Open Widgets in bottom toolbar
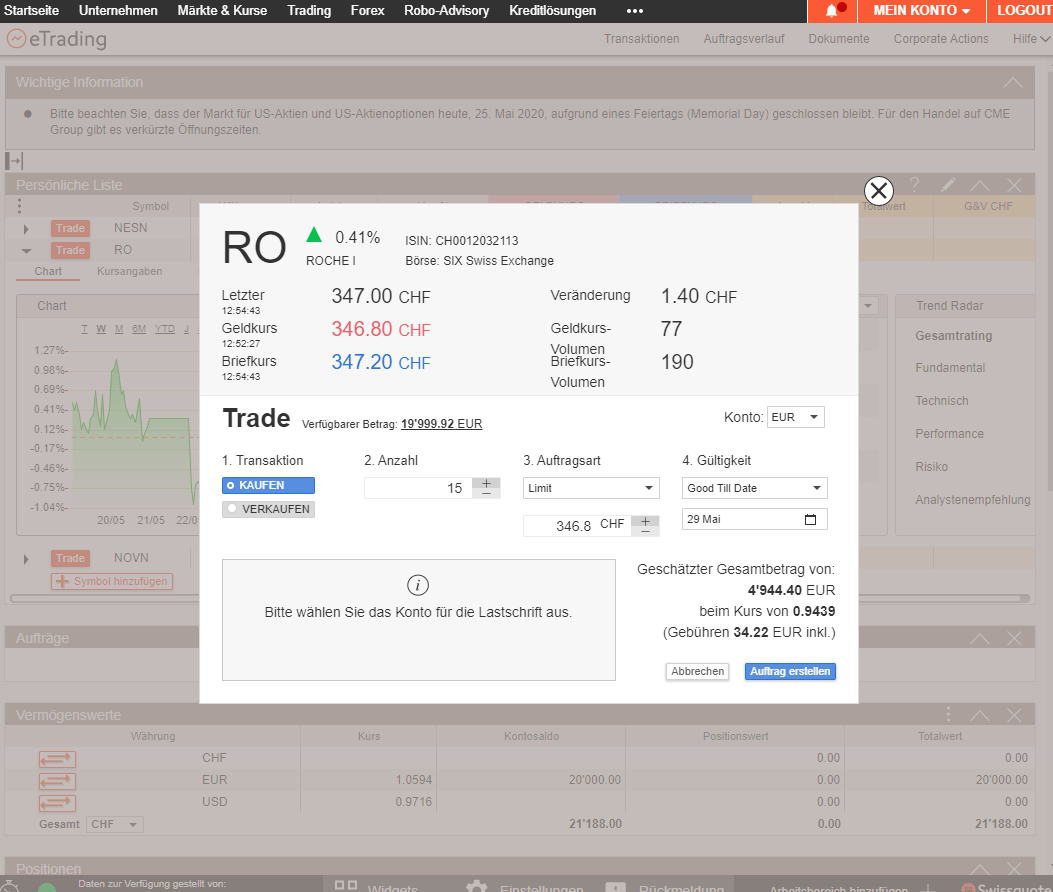1053x892 pixels. [x=376, y=886]
